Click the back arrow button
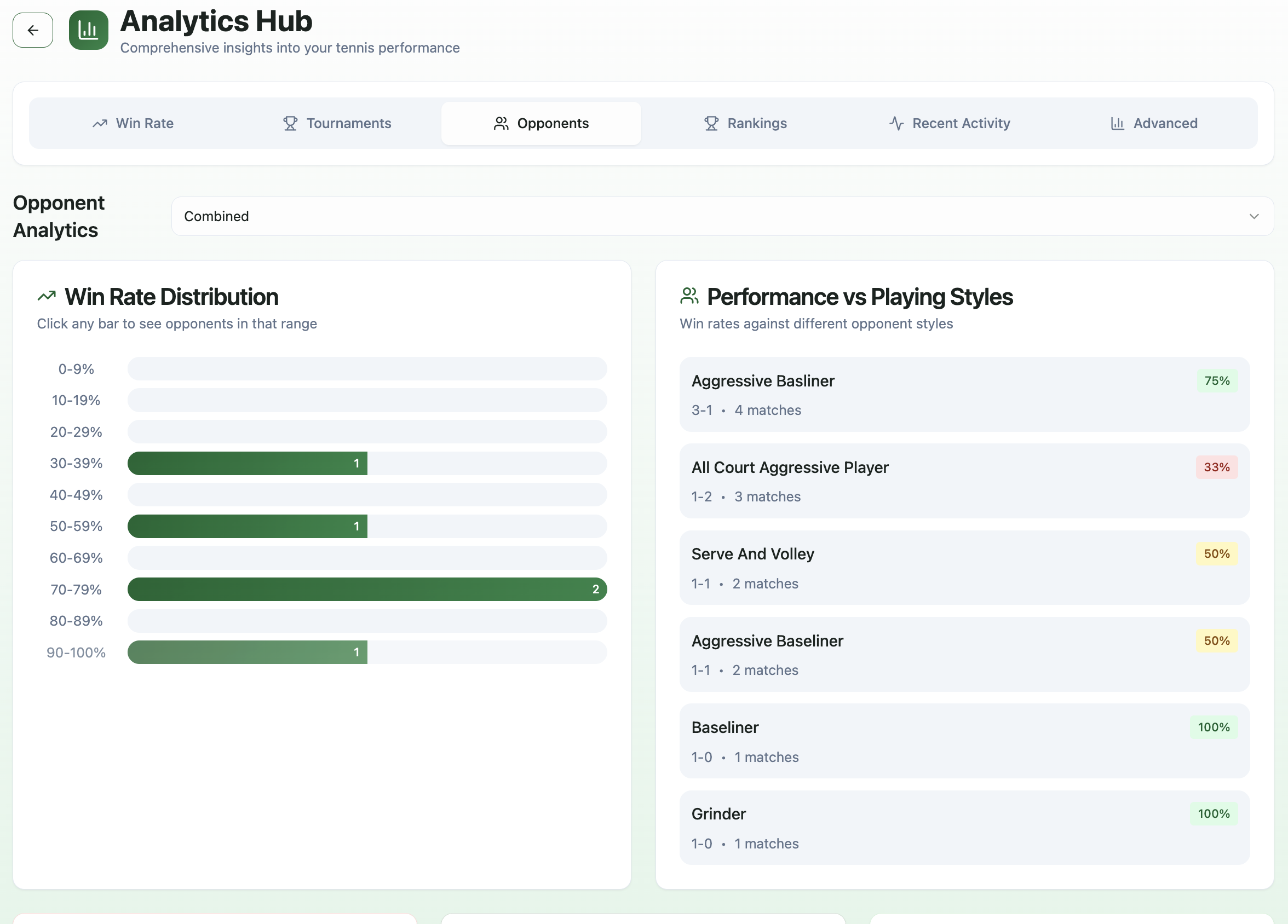1288x924 pixels. [32, 30]
